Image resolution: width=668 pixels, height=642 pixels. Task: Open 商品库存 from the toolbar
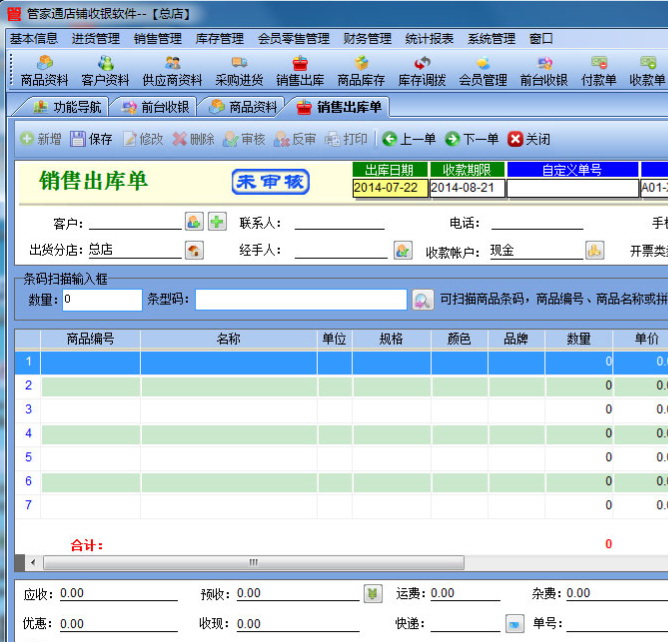[x=361, y=71]
